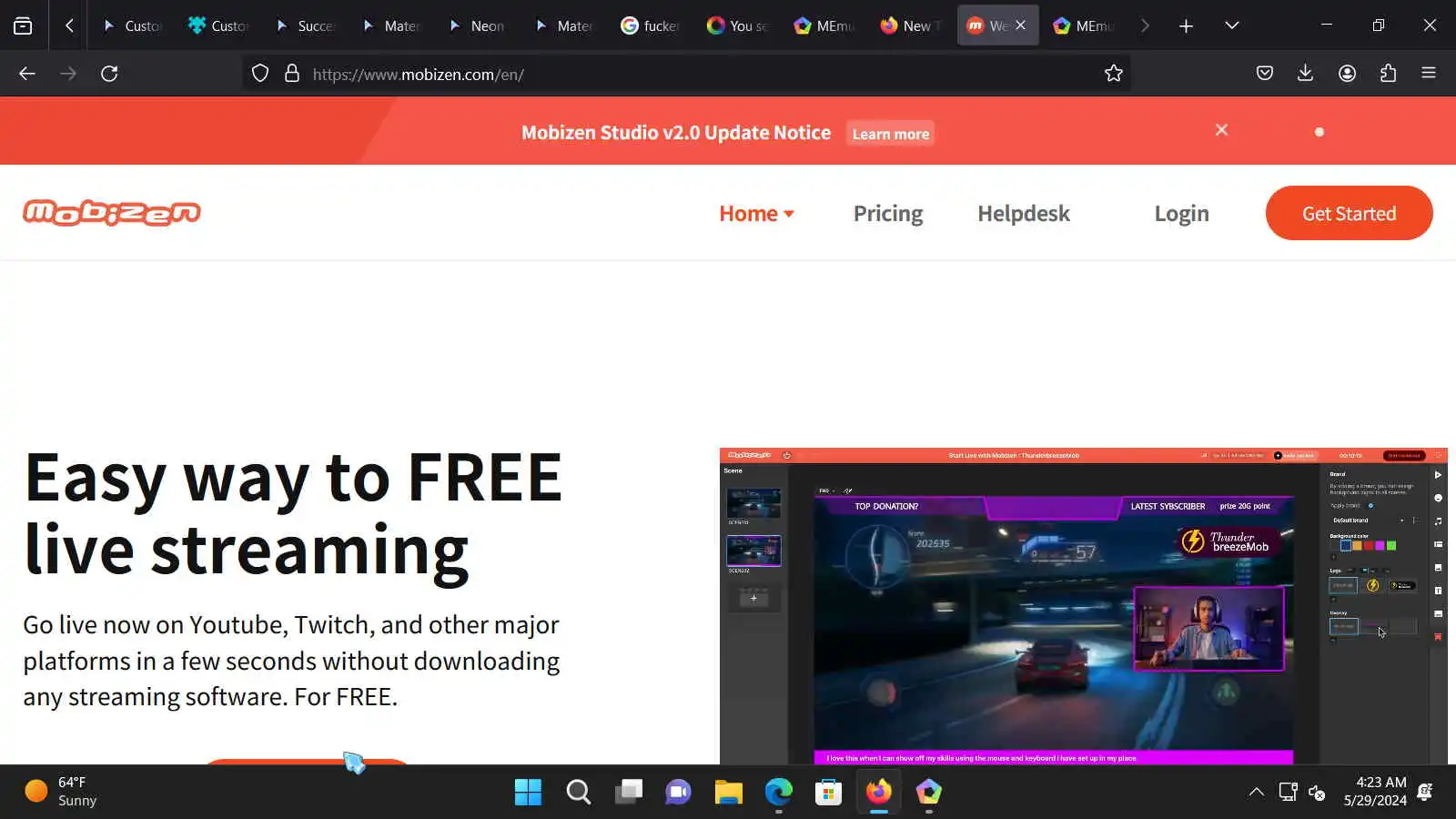Save the page to Pocket

[x=1265, y=74]
